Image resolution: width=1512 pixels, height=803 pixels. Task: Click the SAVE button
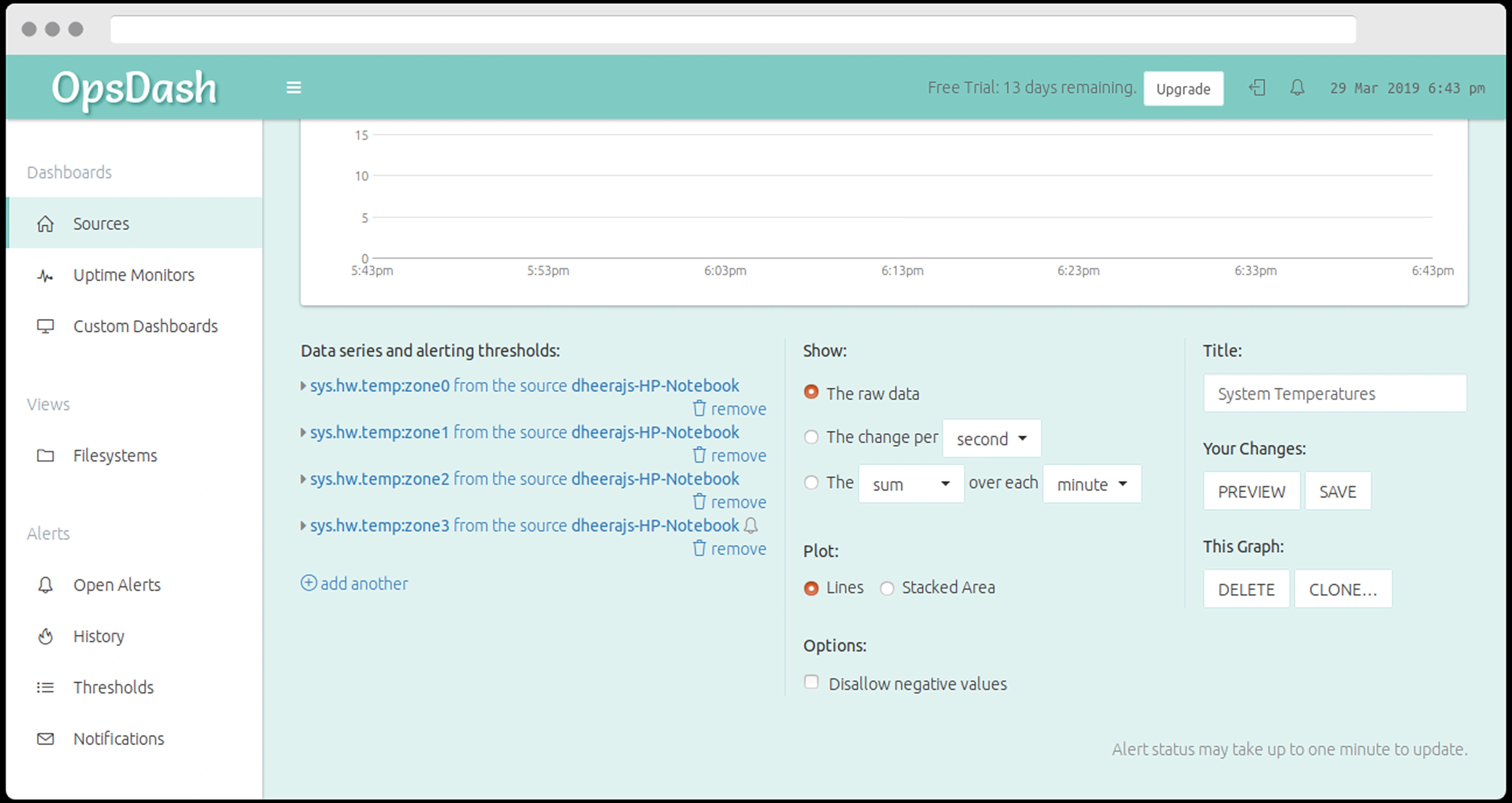pyautogui.click(x=1337, y=491)
